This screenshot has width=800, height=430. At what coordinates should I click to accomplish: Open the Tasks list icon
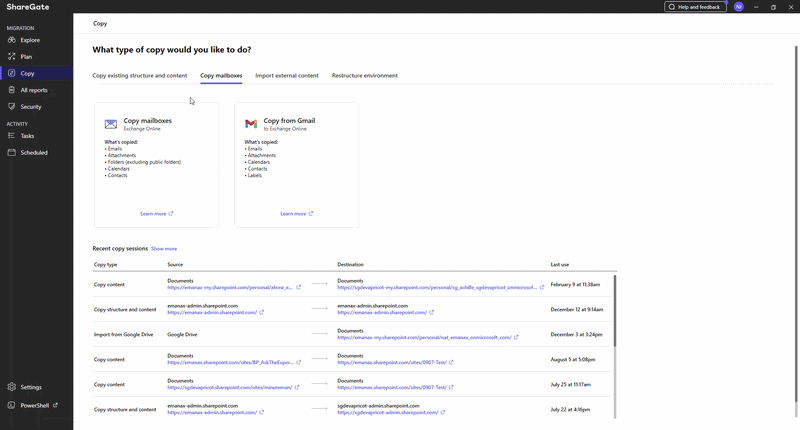click(12, 136)
